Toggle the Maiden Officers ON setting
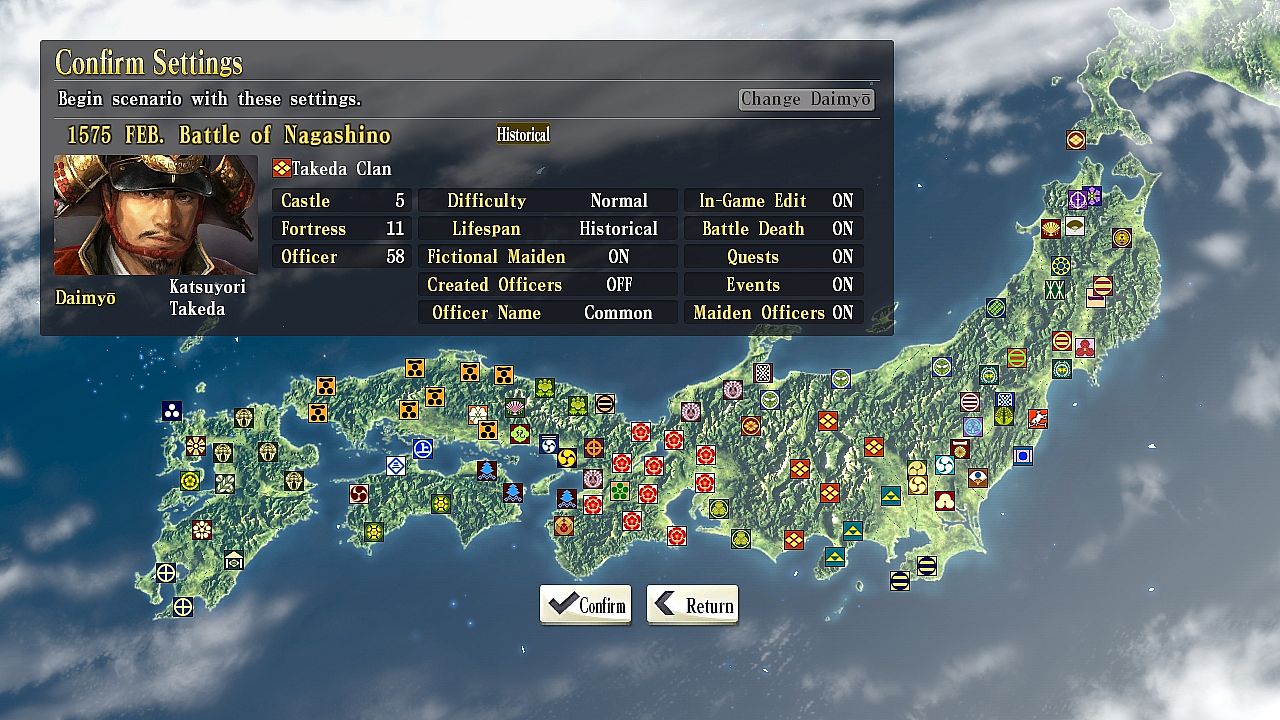Screen dimensions: 1280x720 (x=776, y=313)
